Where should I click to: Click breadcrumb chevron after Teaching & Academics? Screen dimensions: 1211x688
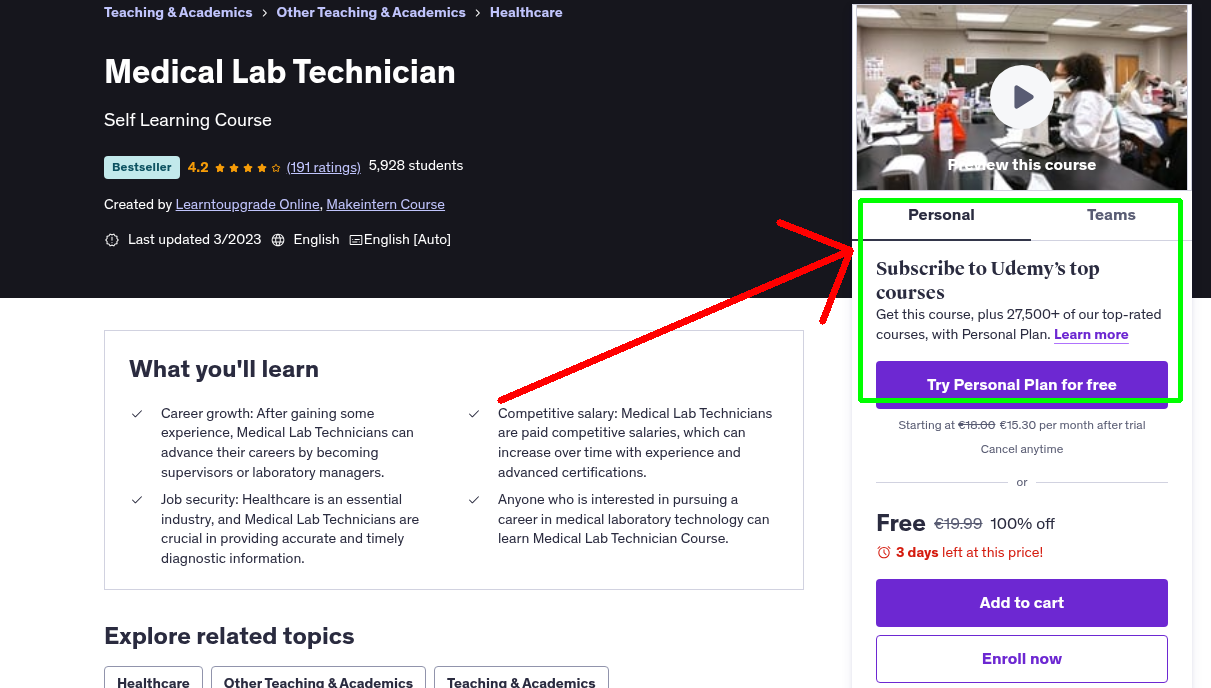click(264, 13)
